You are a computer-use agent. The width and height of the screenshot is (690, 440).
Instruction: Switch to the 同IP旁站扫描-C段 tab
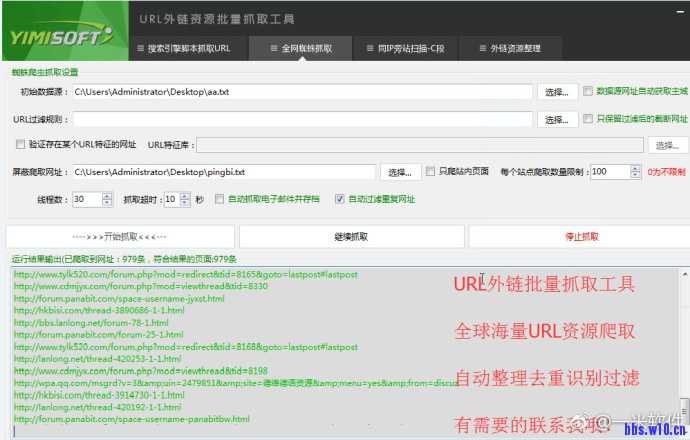point(407,47)
